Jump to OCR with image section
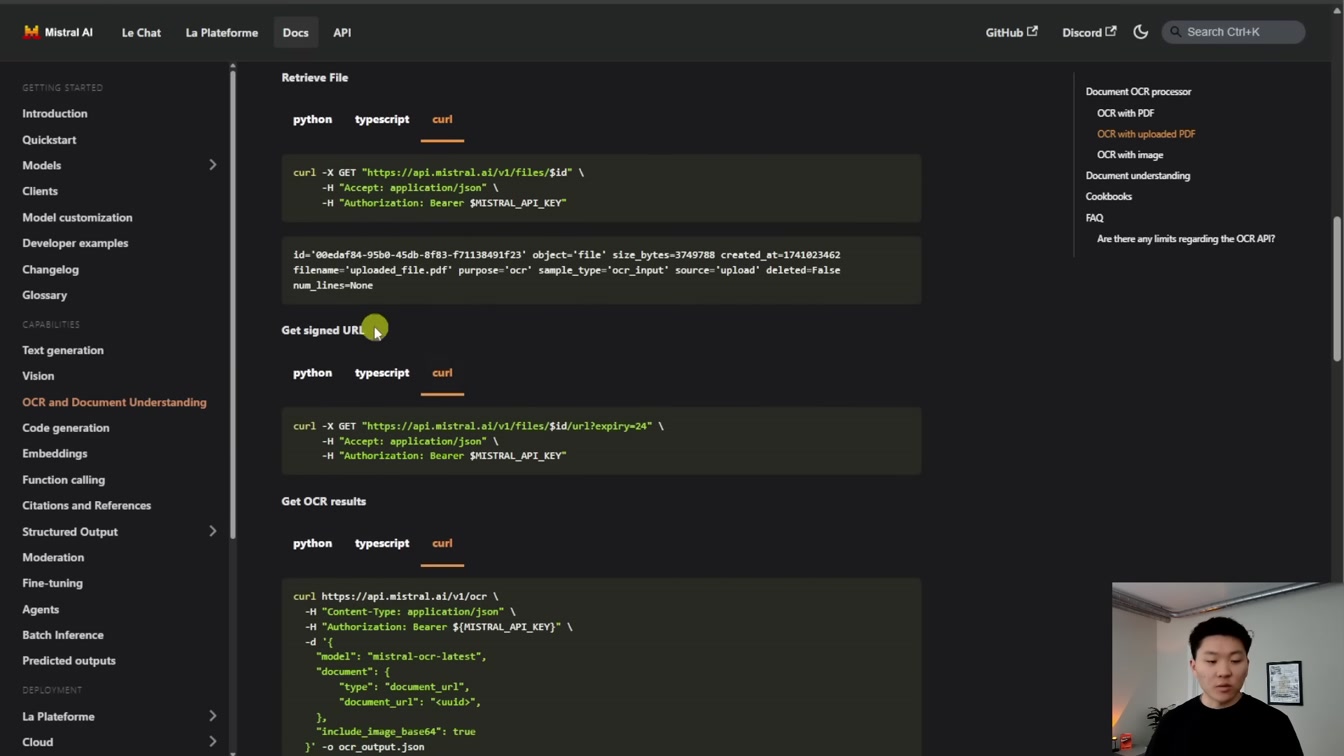Image resolution: width=1344 pixels, height=756 pixels. tap(1130, 155)
